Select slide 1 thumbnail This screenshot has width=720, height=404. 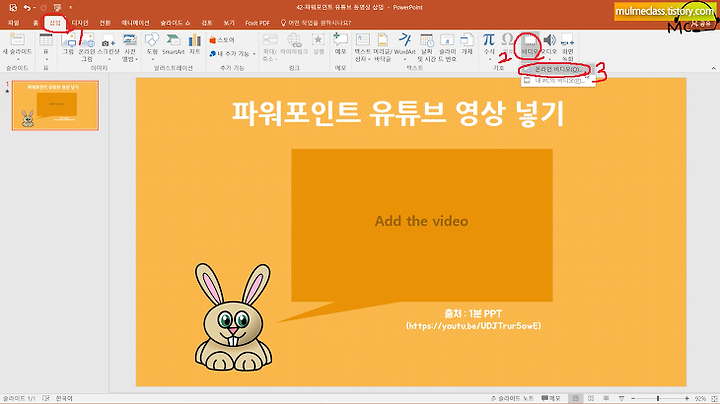pos(55,106)
